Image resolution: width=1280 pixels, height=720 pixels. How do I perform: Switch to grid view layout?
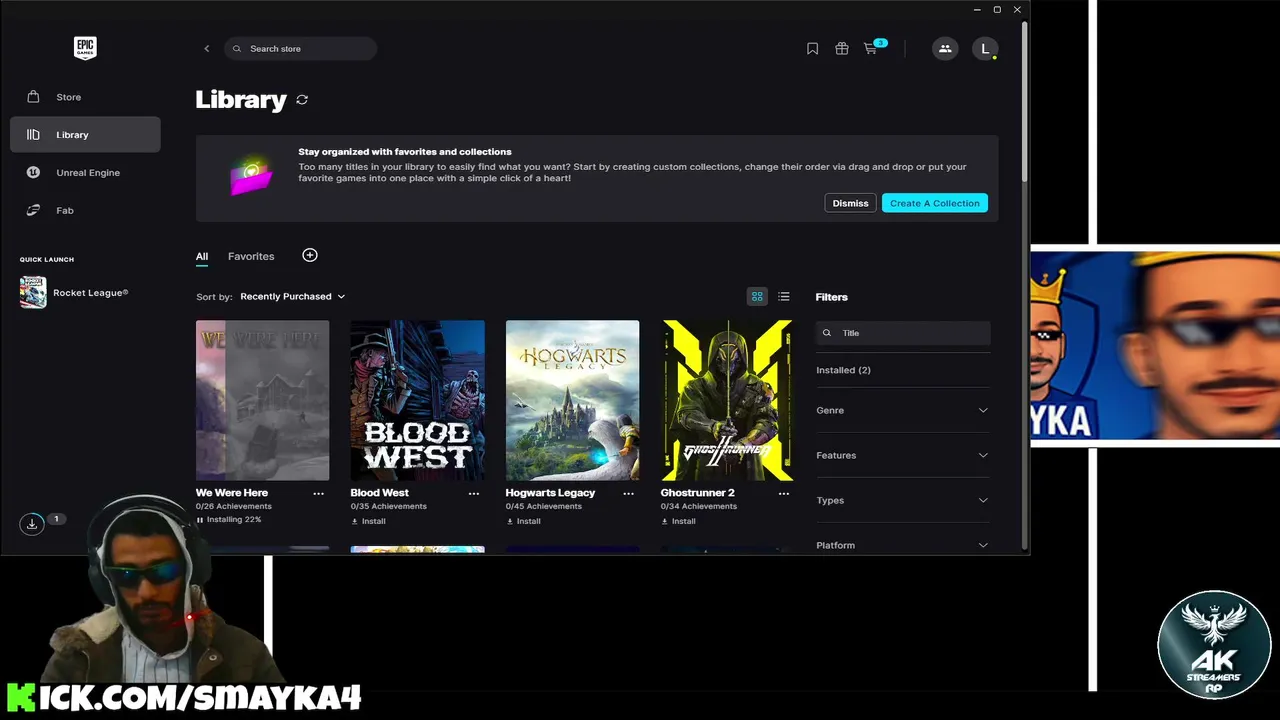[x=757, y=296]
